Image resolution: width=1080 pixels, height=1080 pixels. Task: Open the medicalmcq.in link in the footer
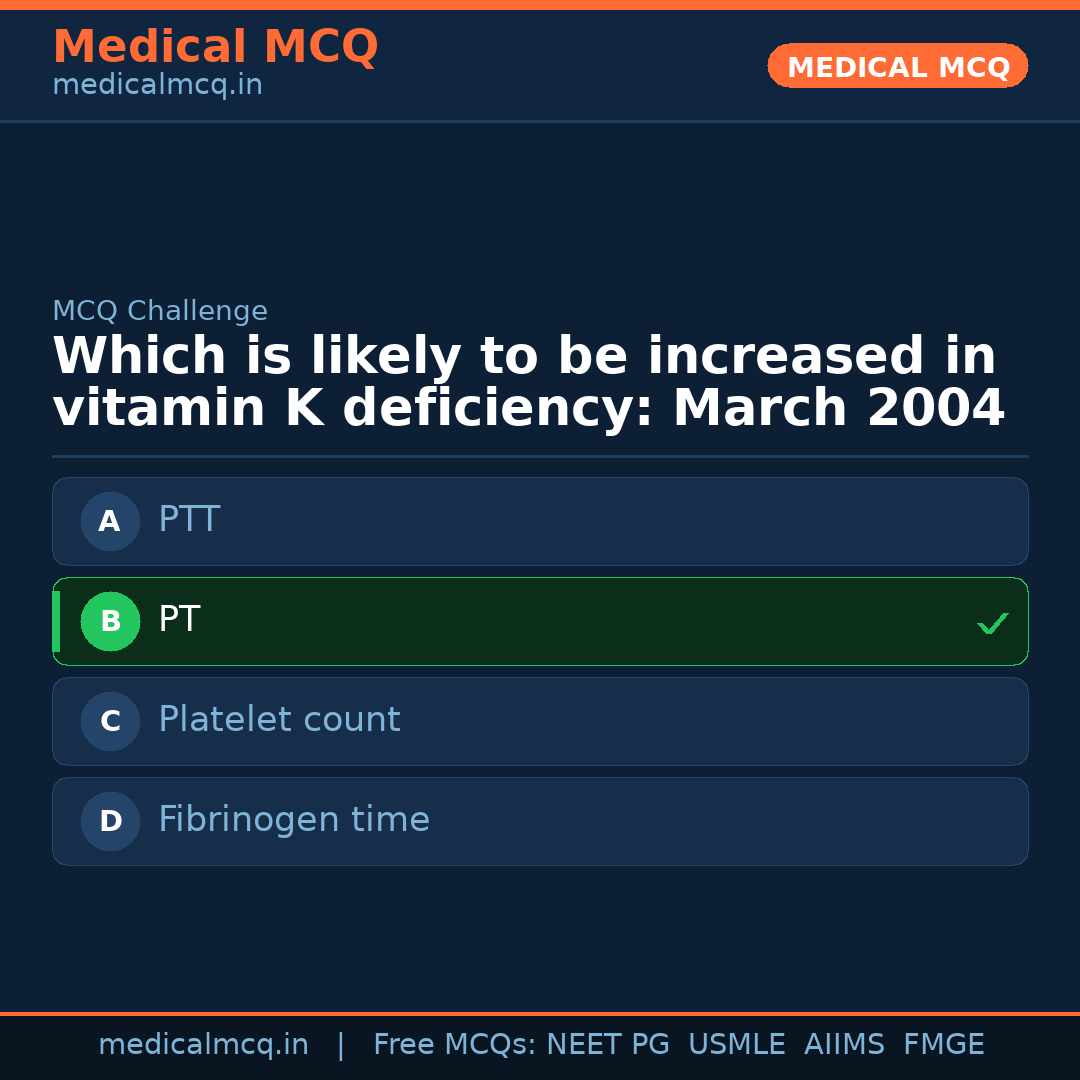point(203,1045)
